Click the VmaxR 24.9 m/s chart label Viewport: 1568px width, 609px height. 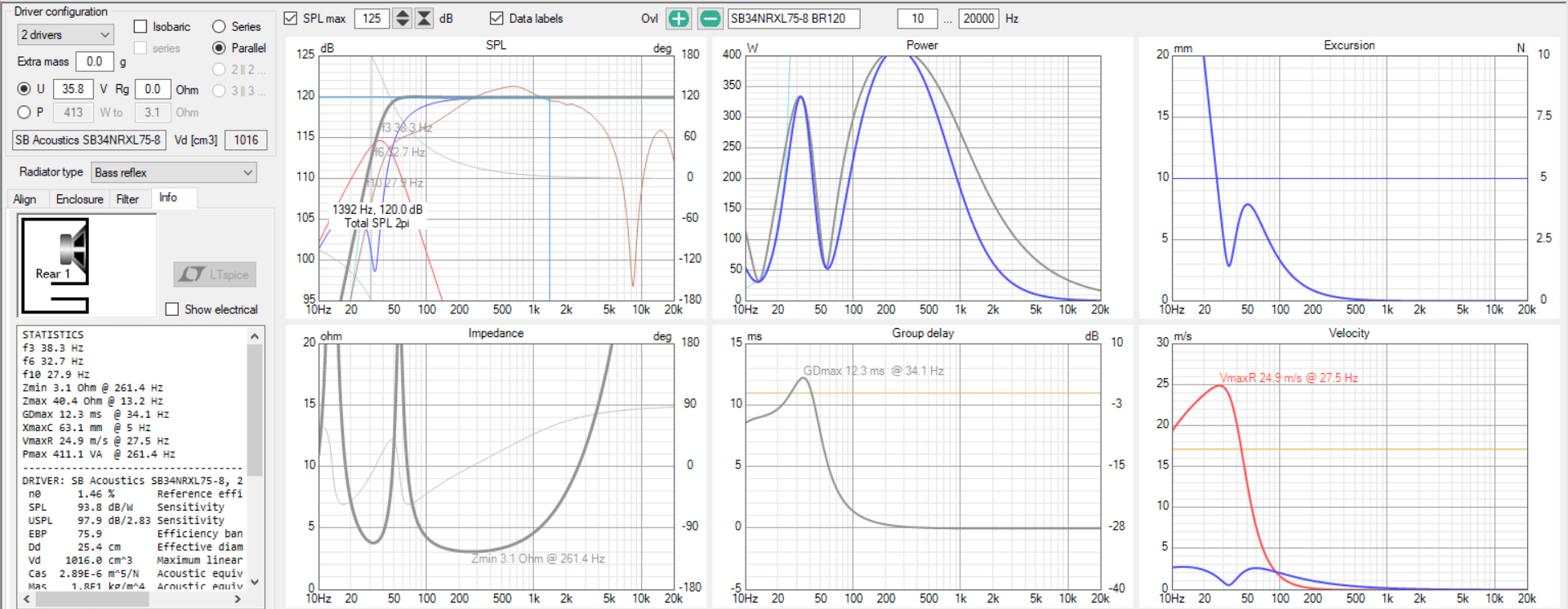(1289, 378)
